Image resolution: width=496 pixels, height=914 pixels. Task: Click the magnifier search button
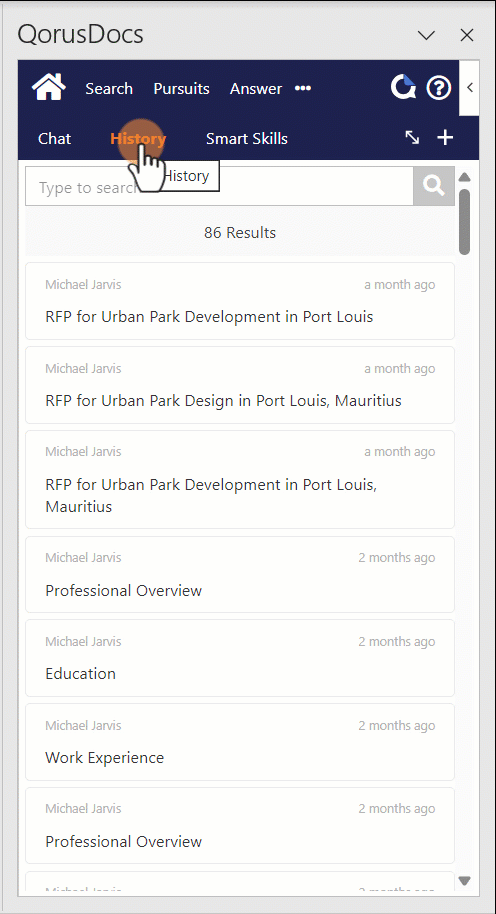point(434,186)
